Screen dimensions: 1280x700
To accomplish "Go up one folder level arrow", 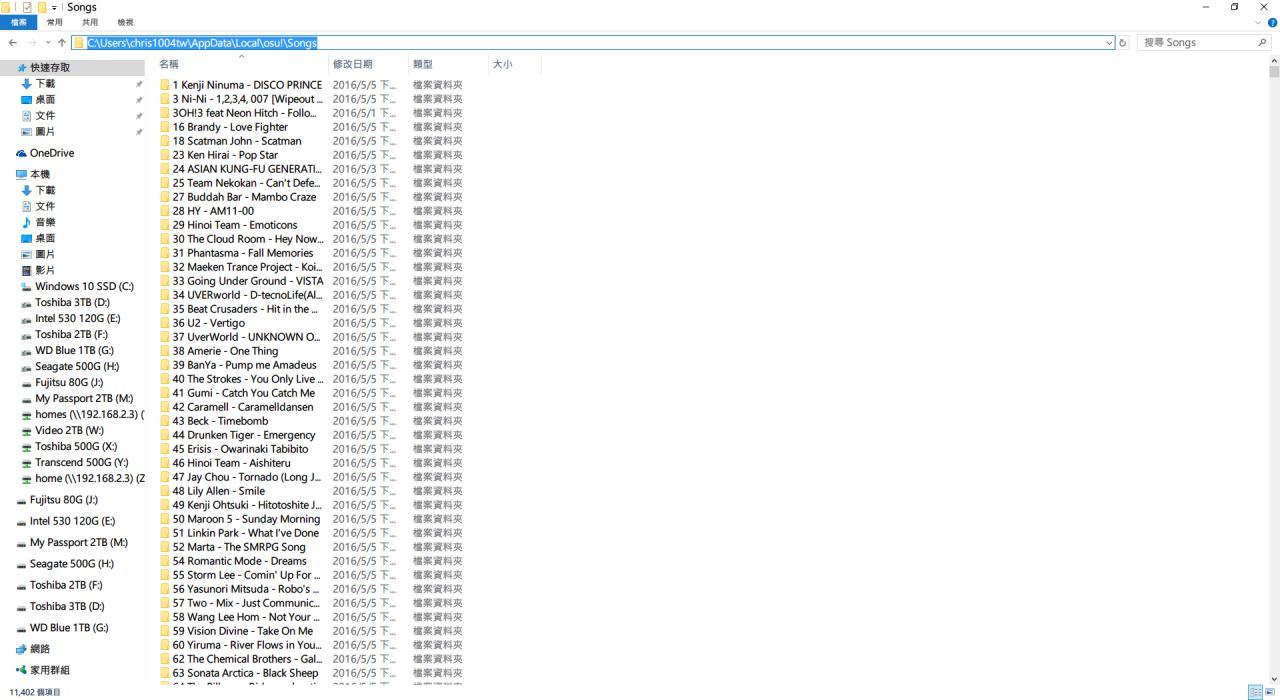I will point(62,43).
